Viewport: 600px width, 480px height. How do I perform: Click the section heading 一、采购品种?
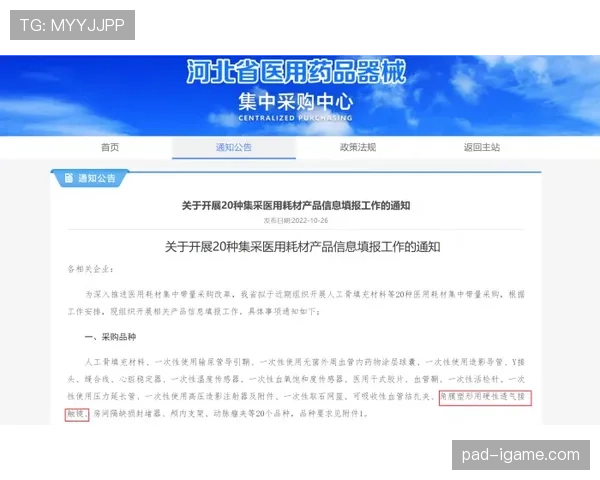click(110, 337)
